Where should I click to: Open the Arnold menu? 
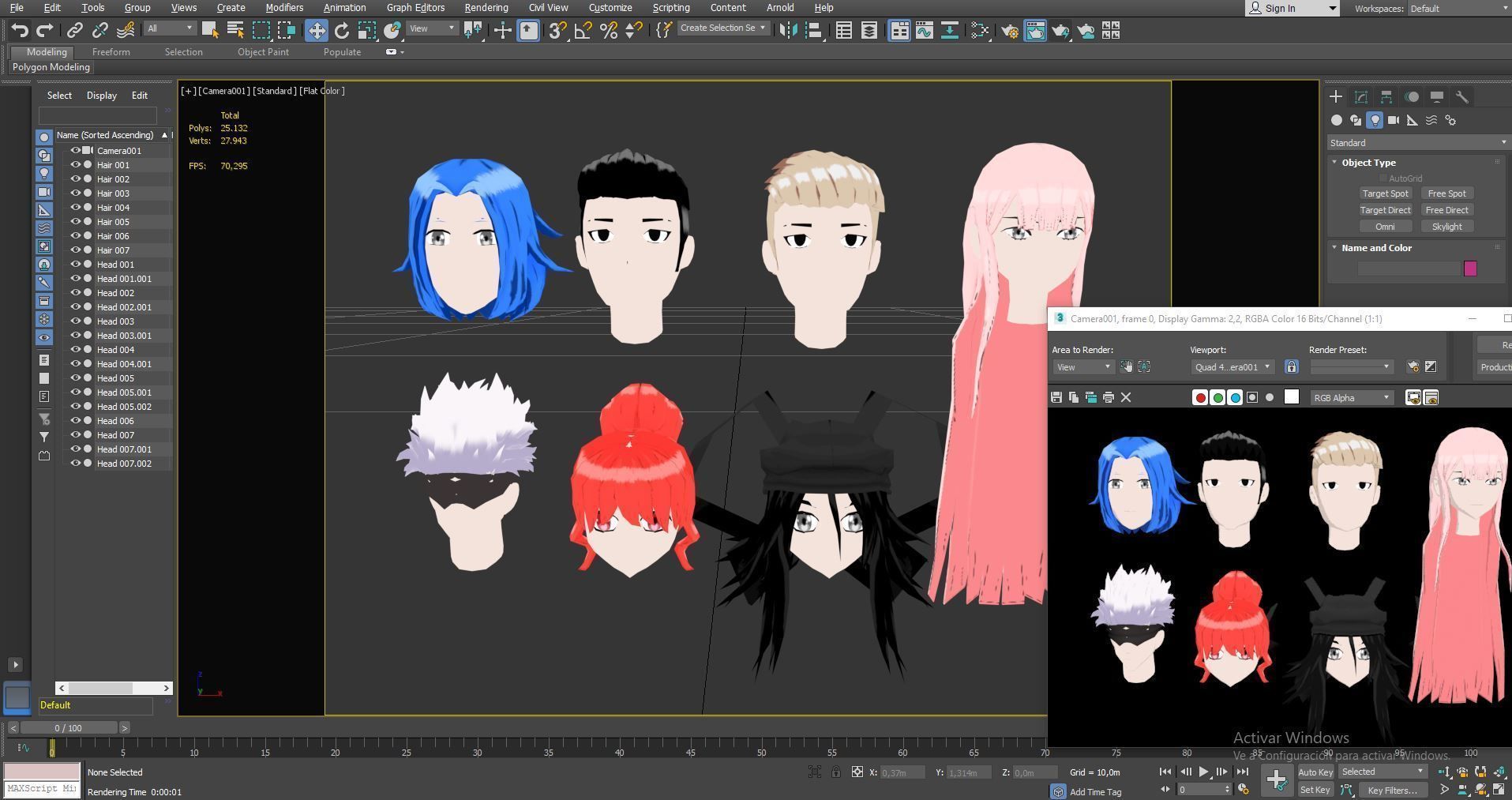(x=780, y=8)
